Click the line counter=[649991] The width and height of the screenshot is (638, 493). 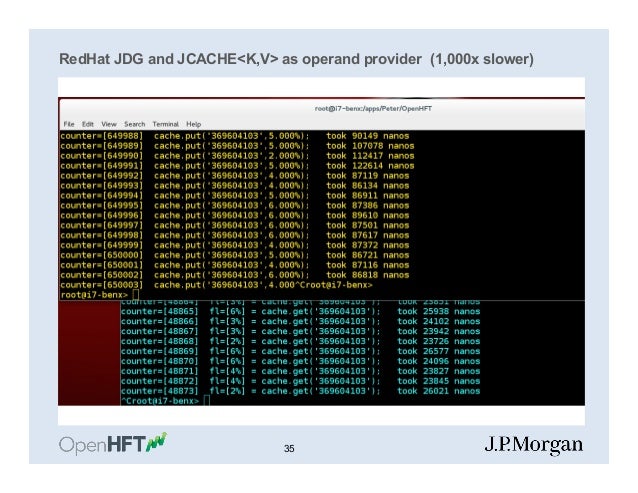tap(237, 166)
